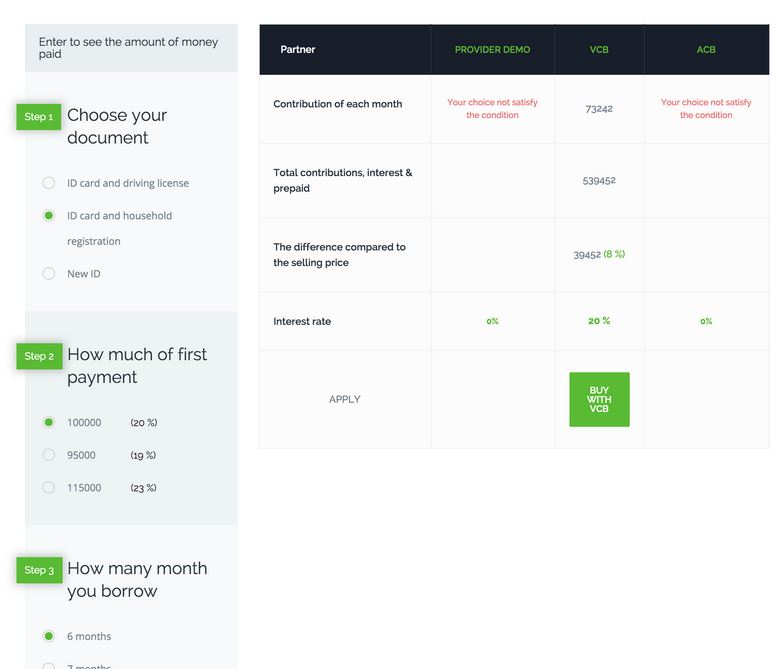
Task: Click the difference value 39452 (8 %)
Action: pyautogui.click(x=599, y=255)
